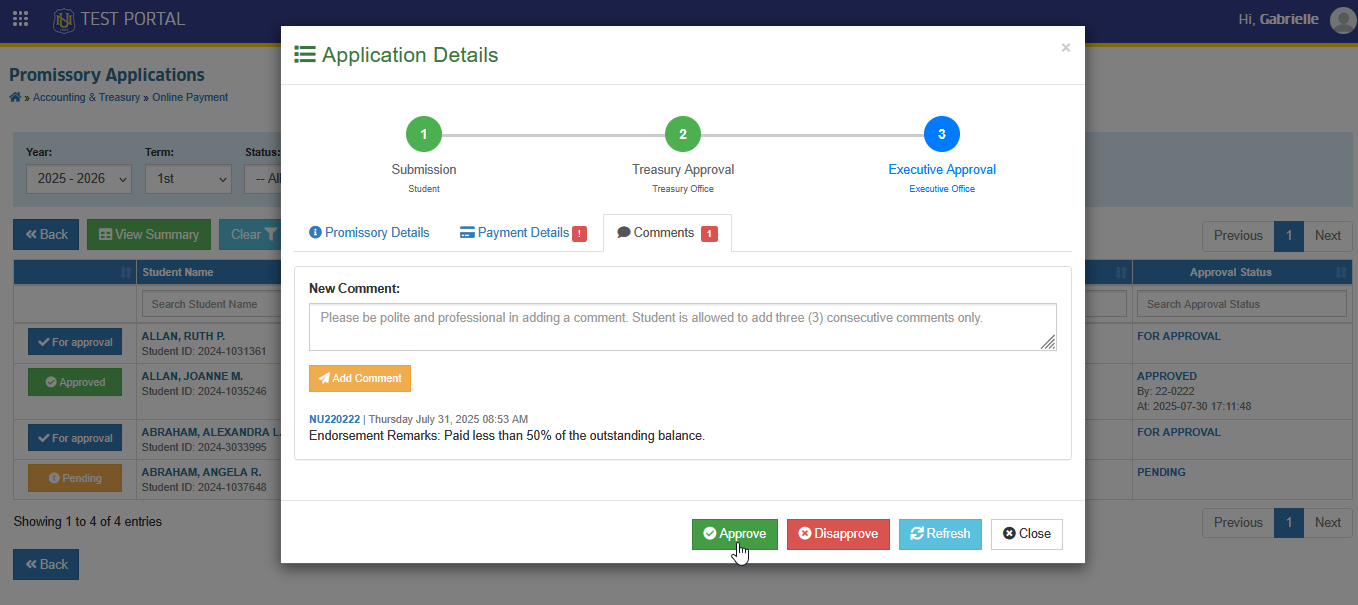Focus the New Comment text area

click(683, 327)
